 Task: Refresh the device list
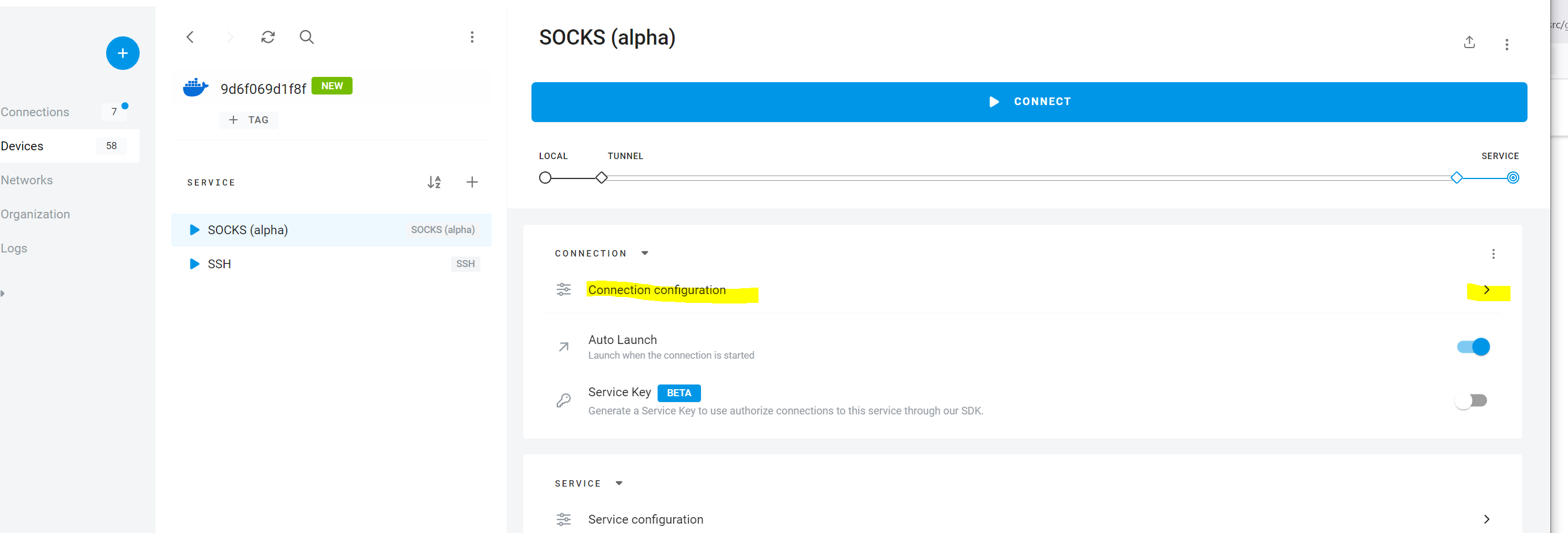(268, 37)
